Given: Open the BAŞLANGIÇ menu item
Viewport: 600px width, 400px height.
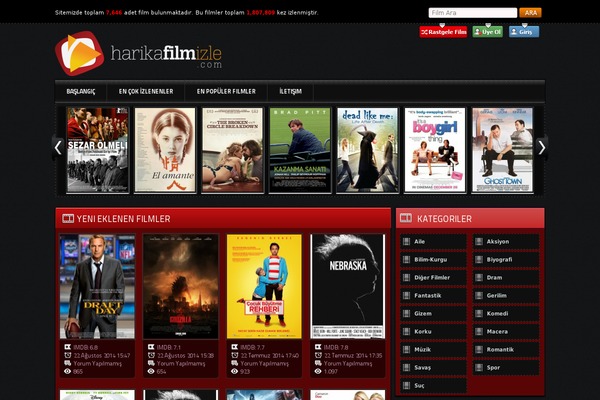Looking at the screenshot, I should tap(81, 91).
